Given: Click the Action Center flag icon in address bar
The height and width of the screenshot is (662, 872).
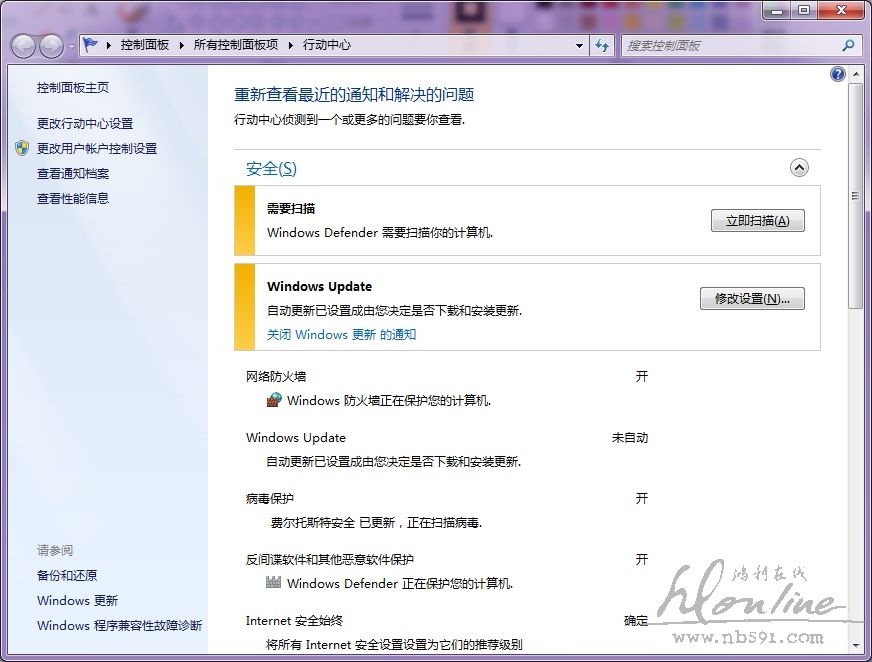Looking at the screenshot, I should point(91,45).
